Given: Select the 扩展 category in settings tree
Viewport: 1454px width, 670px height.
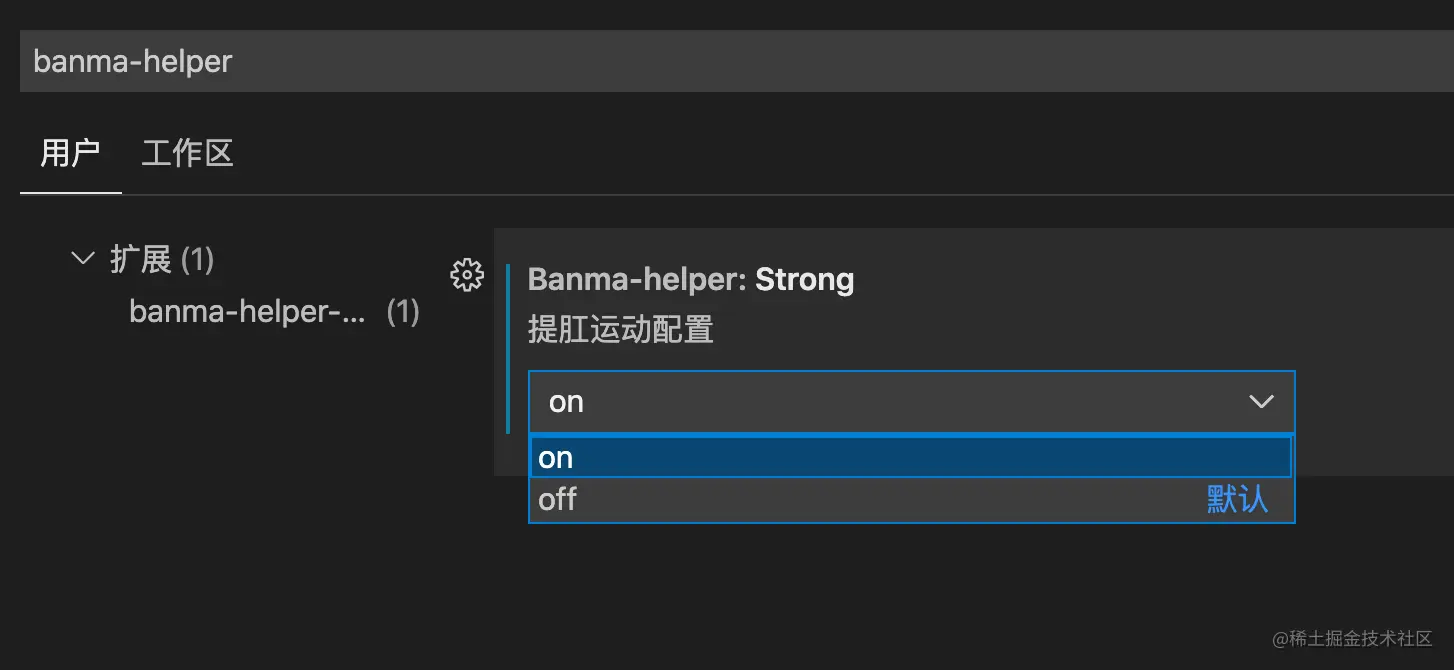Looking at the screenshot, I should point(141,260).
